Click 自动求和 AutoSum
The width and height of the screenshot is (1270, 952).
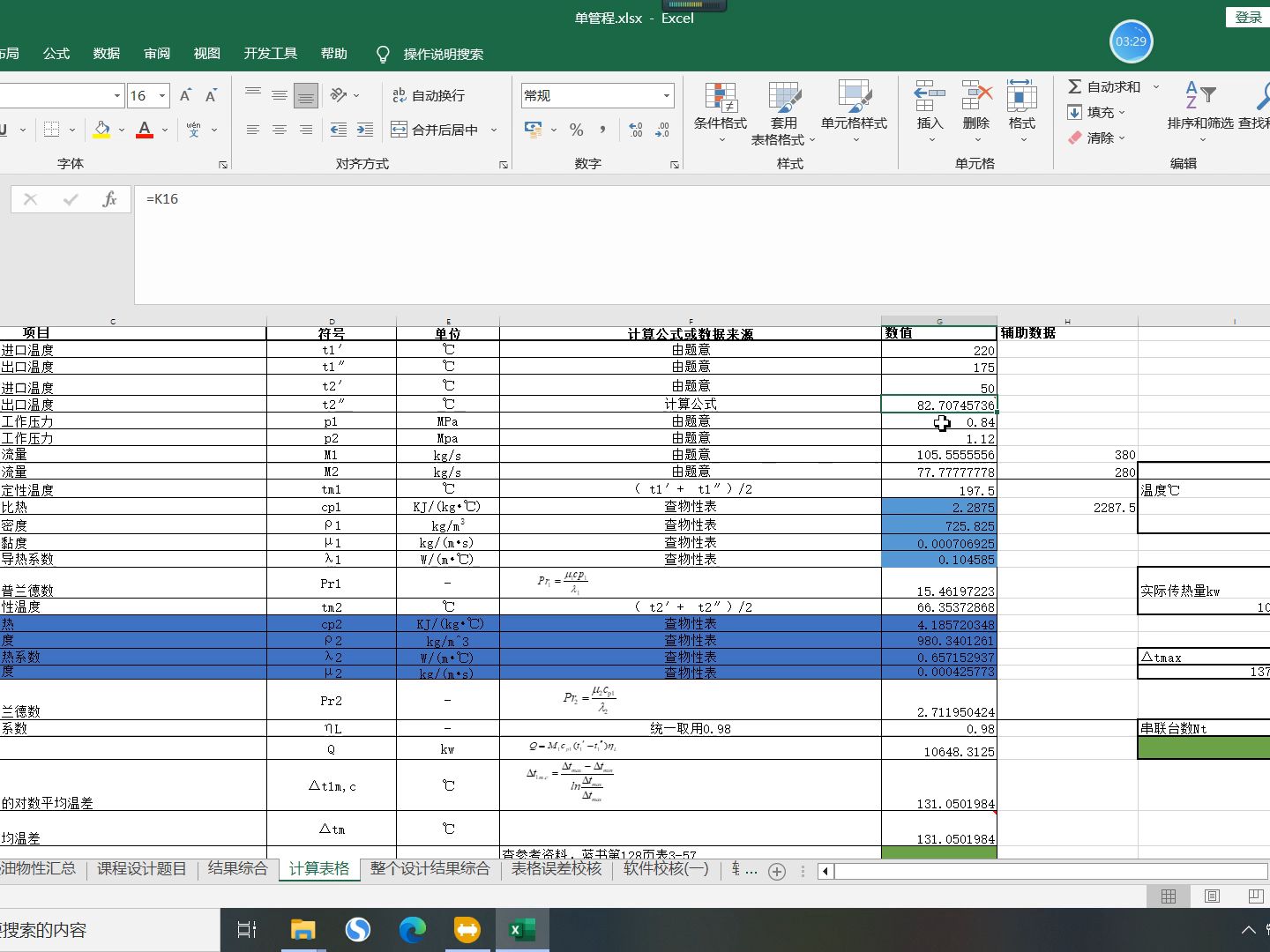click(1104, 86)
